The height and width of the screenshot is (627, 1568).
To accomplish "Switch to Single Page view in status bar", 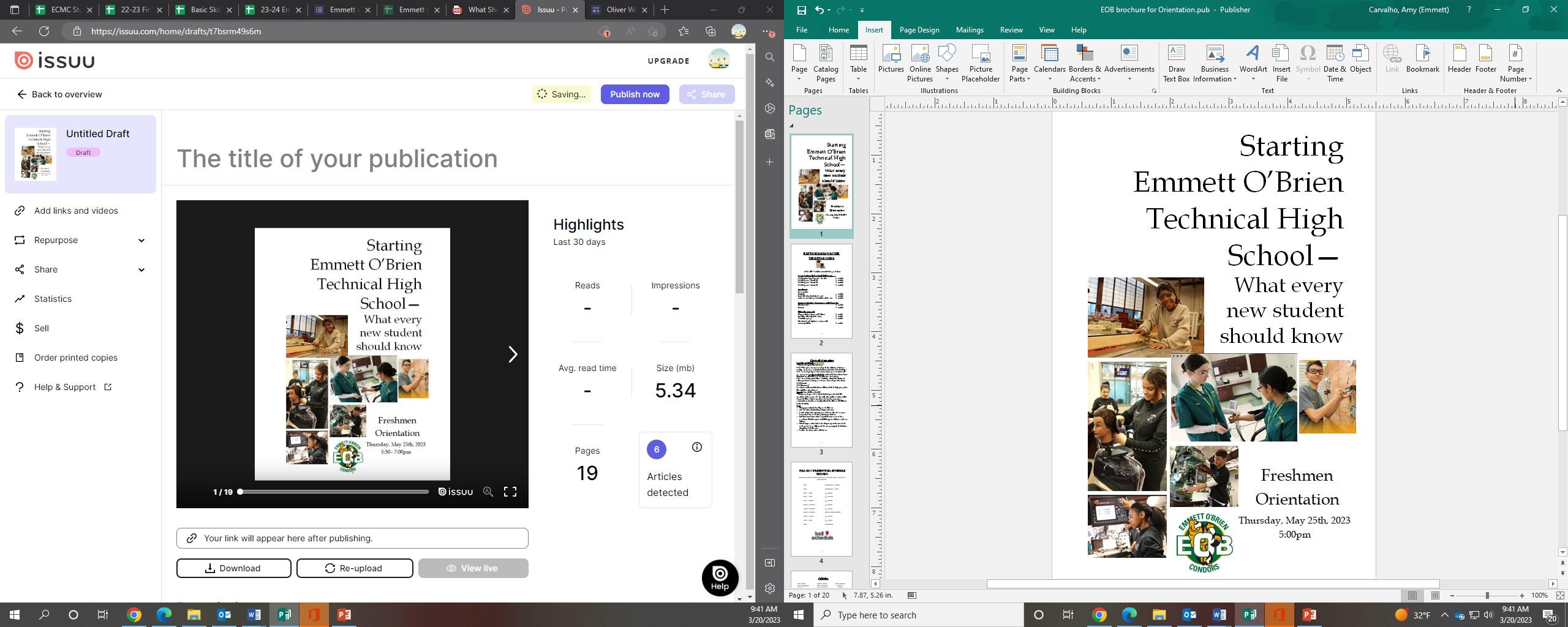I will (x=1412, y=596).
